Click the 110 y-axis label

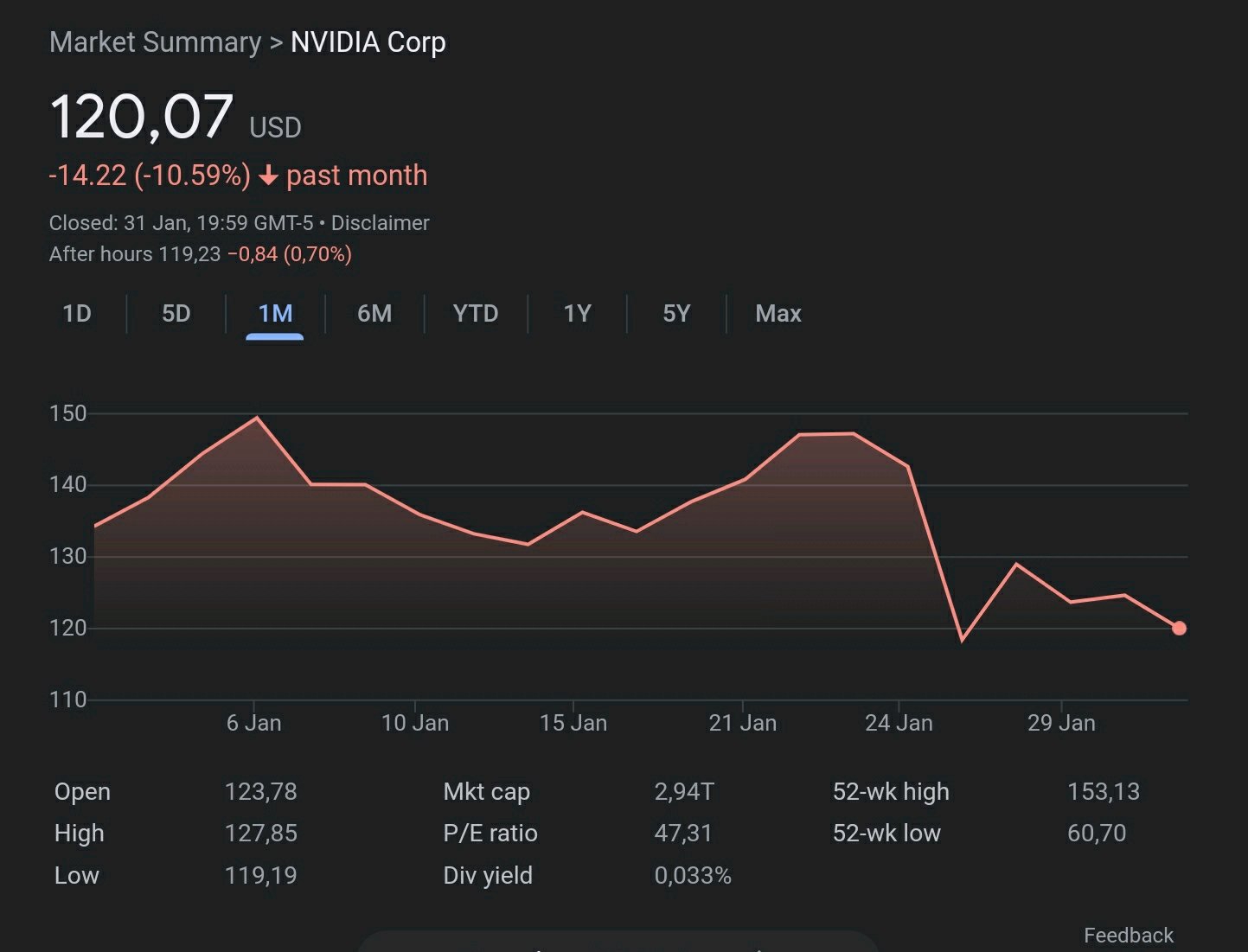click(68, 700)
